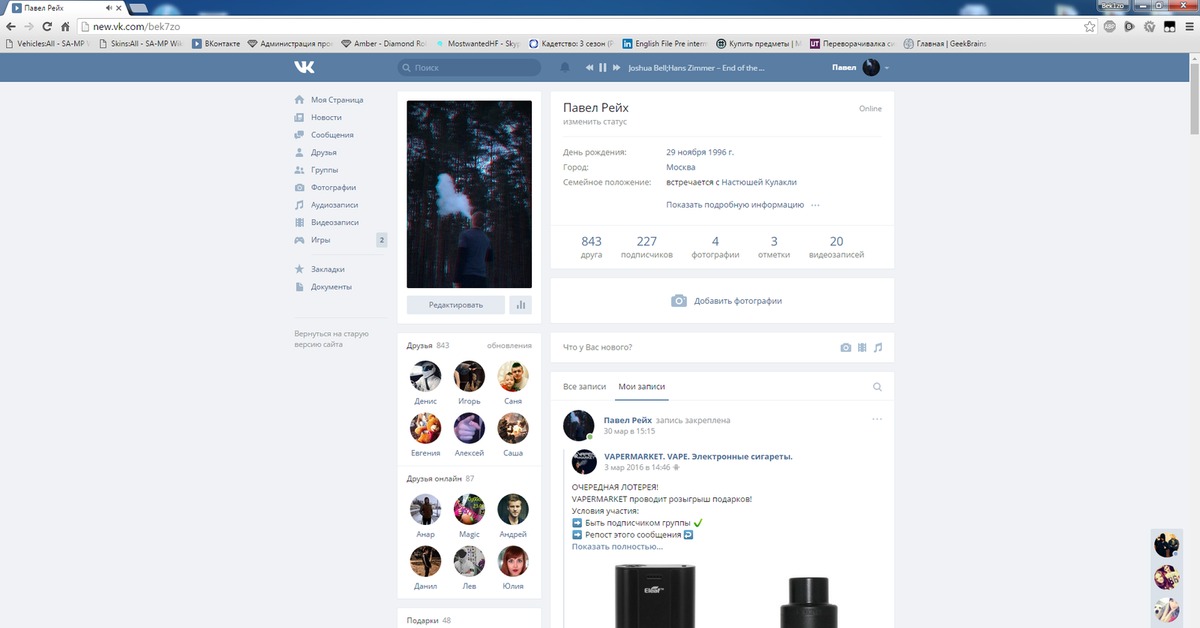
Task: Open the Подарки 48 block header
Action: tap(429, 620)
